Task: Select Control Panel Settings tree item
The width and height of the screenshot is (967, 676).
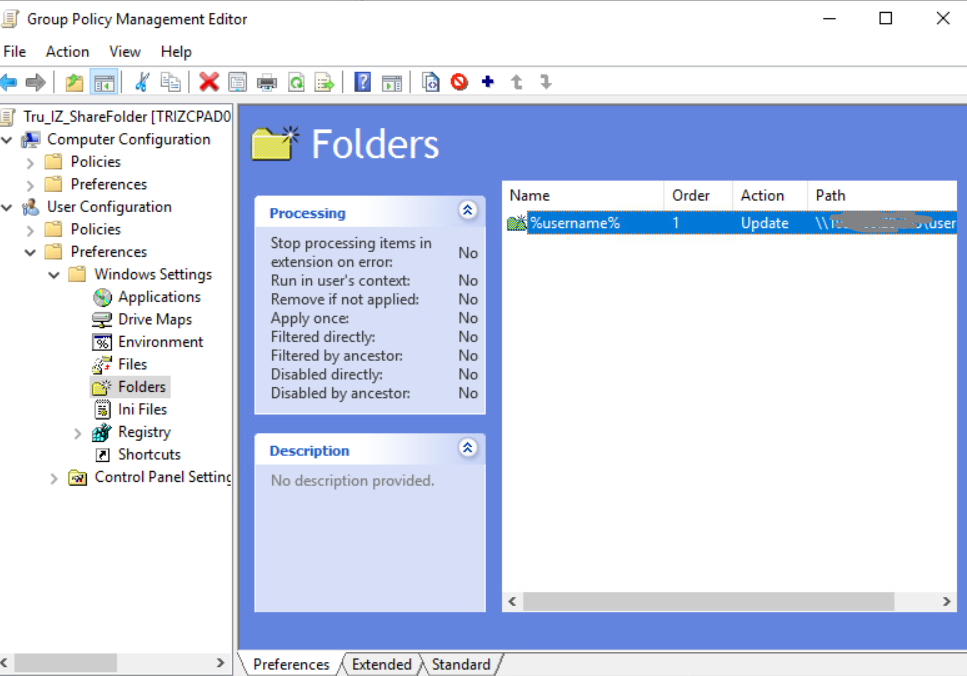Action: 163,477
